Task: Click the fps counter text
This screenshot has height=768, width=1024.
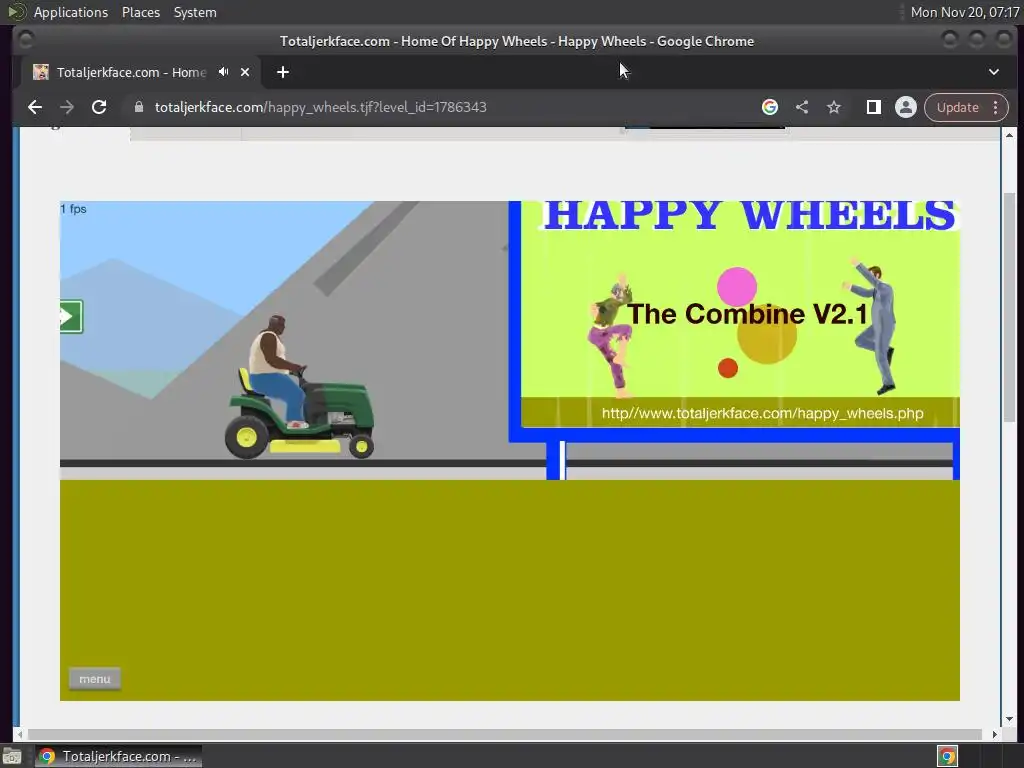Action: pyautogui.click(x=73, y=209)
